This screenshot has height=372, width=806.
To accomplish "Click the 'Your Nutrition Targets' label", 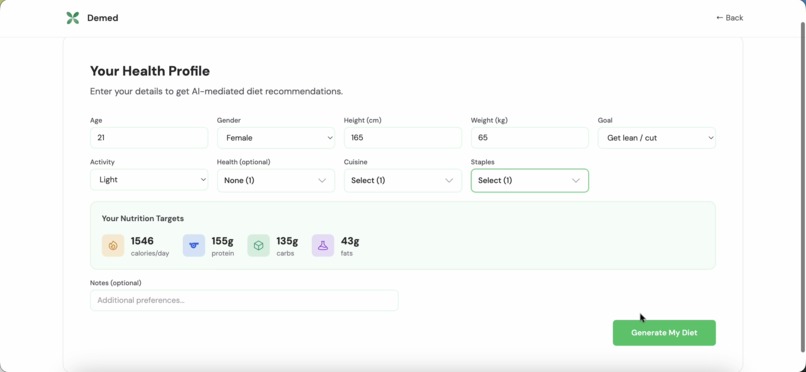I will 142,218.
